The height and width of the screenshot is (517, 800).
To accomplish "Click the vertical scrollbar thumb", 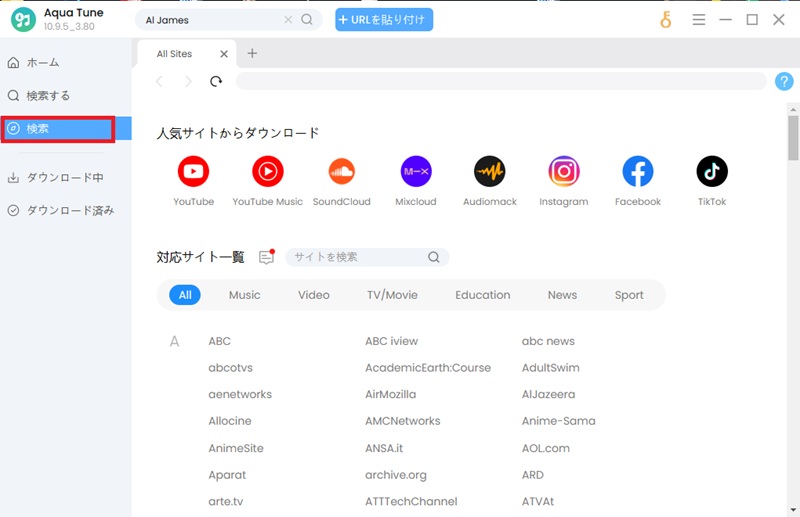I will tap(792, 138).
